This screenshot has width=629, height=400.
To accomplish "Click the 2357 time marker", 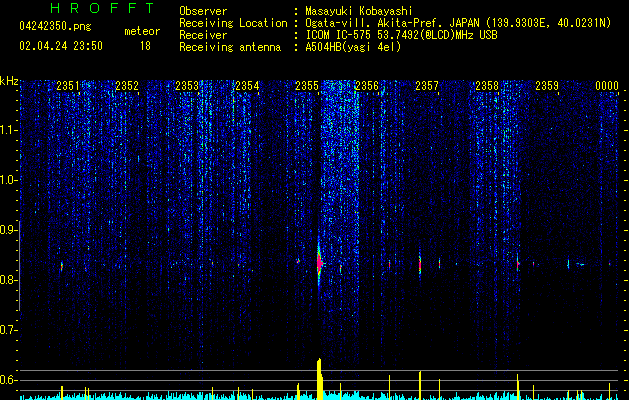I will pos(427,86).
